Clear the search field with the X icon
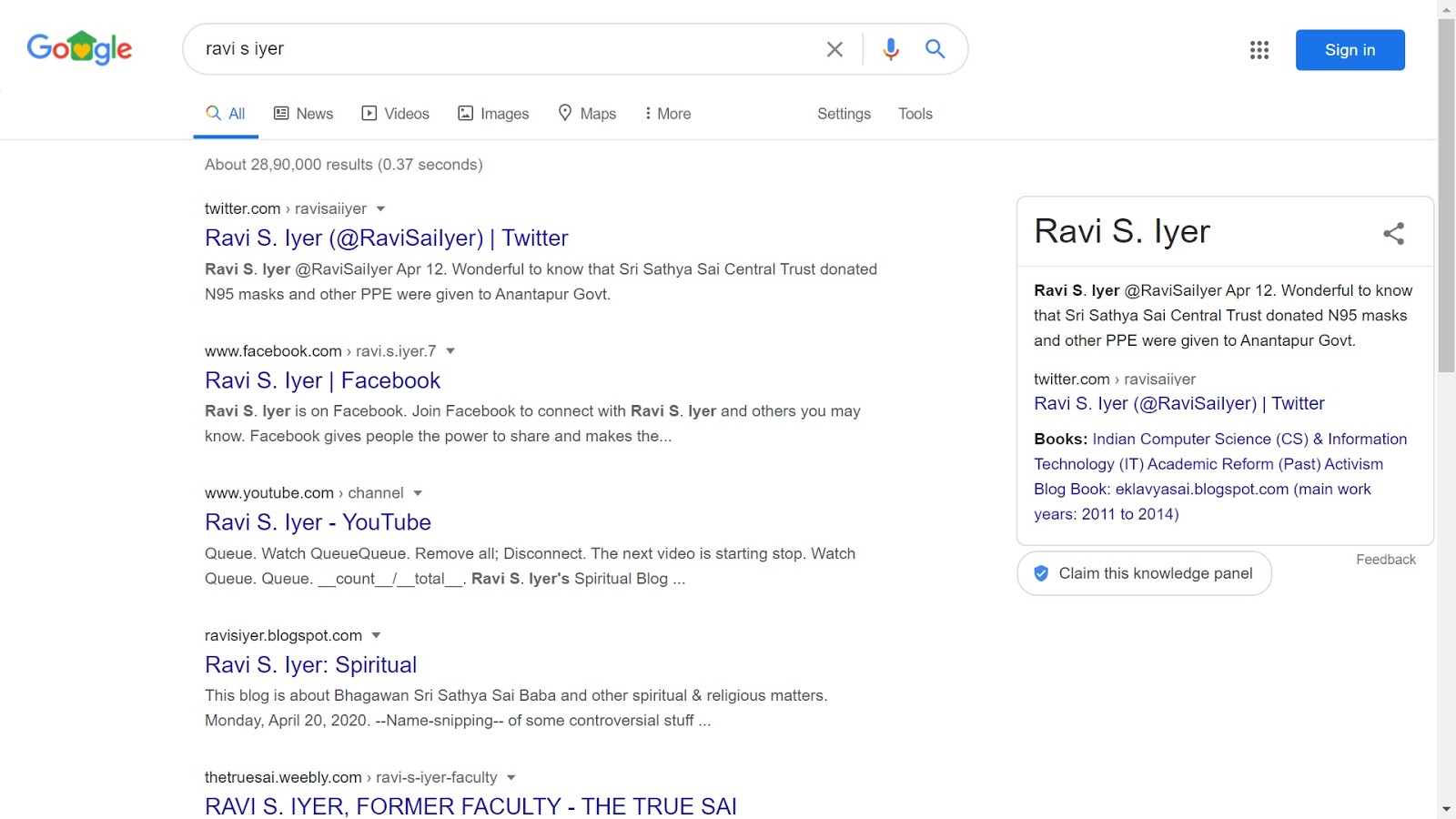 (x=834, y=50)
